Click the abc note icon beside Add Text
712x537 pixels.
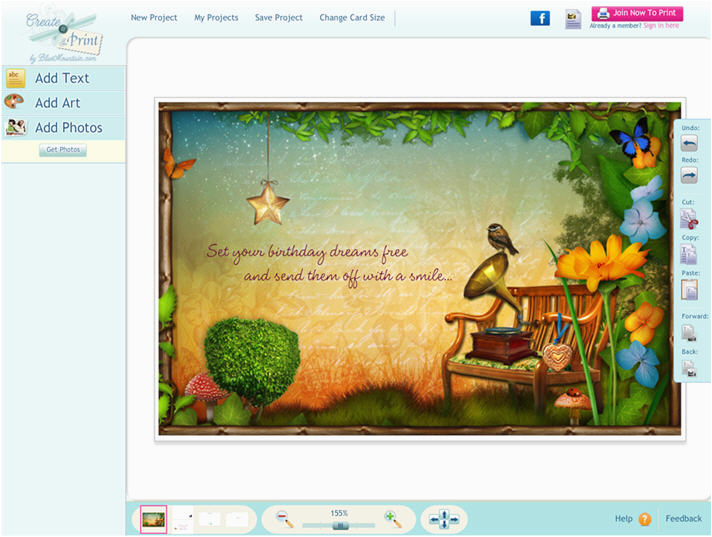15,78
